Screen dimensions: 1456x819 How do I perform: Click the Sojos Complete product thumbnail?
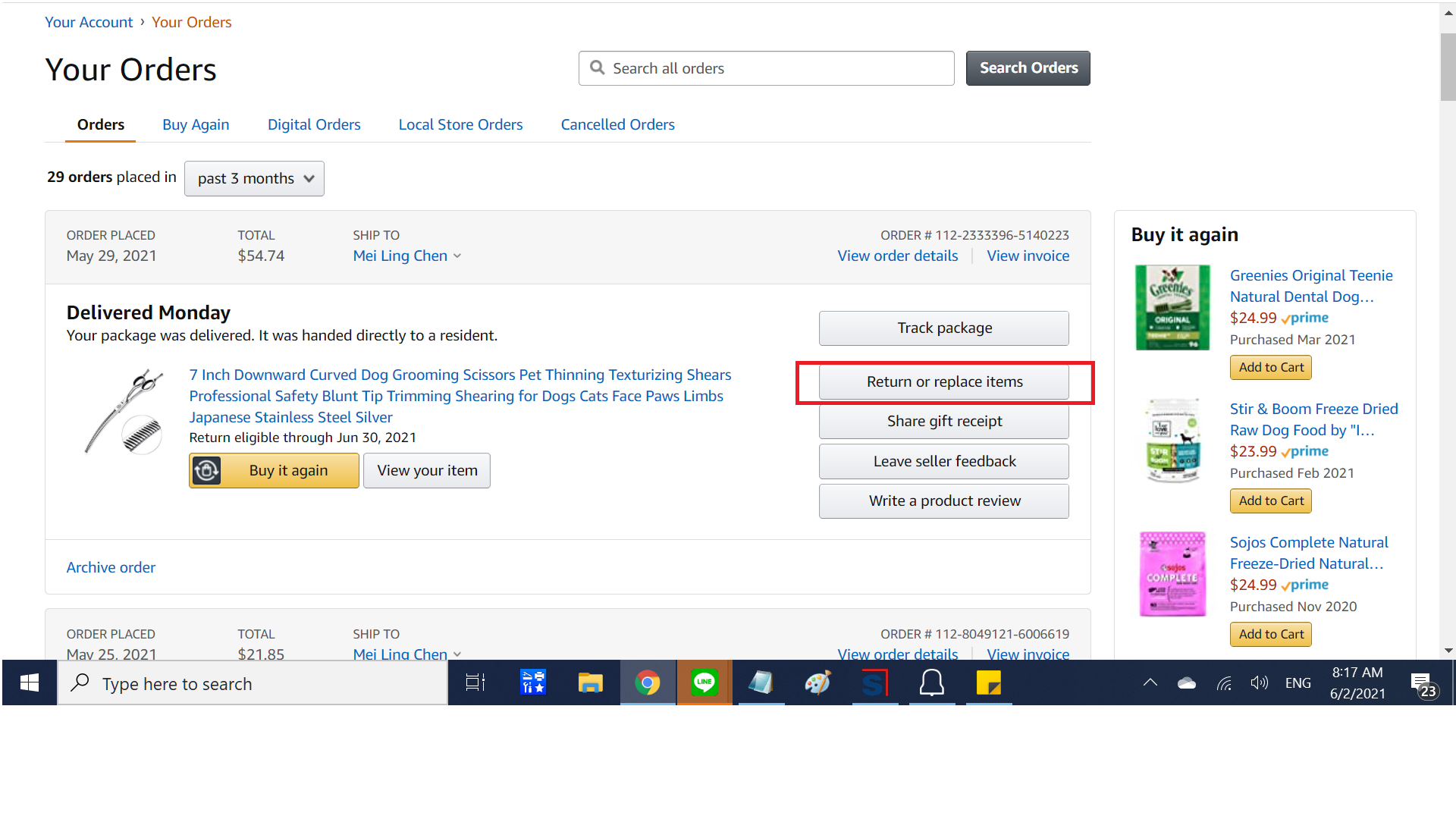(x=1173, y=574)
